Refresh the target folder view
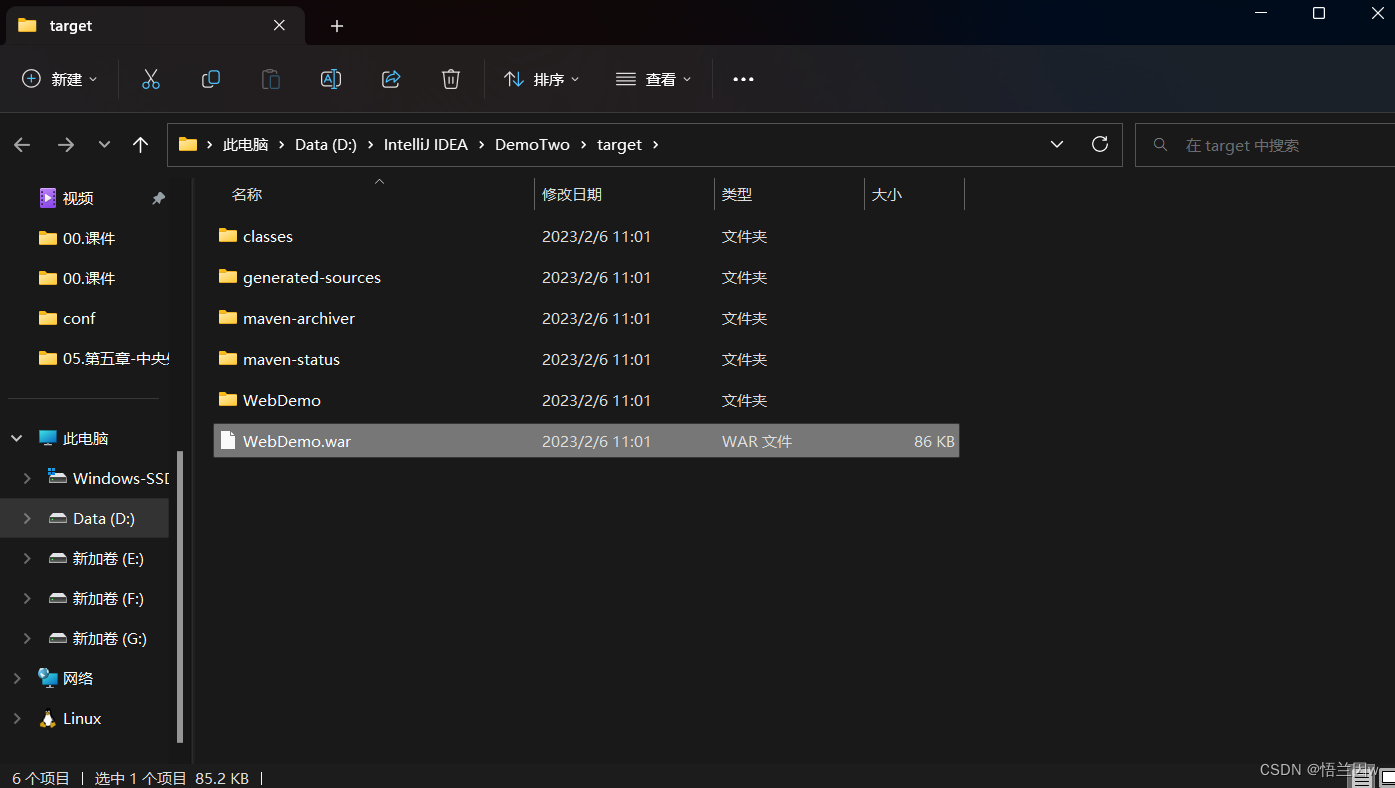1395x788 pixels. 1100,144
